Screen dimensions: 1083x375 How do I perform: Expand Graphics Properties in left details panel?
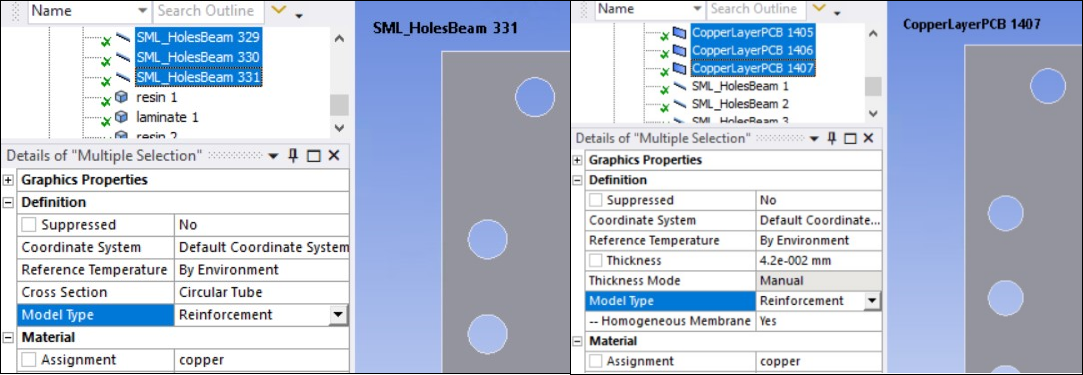(x=8, y=180)
